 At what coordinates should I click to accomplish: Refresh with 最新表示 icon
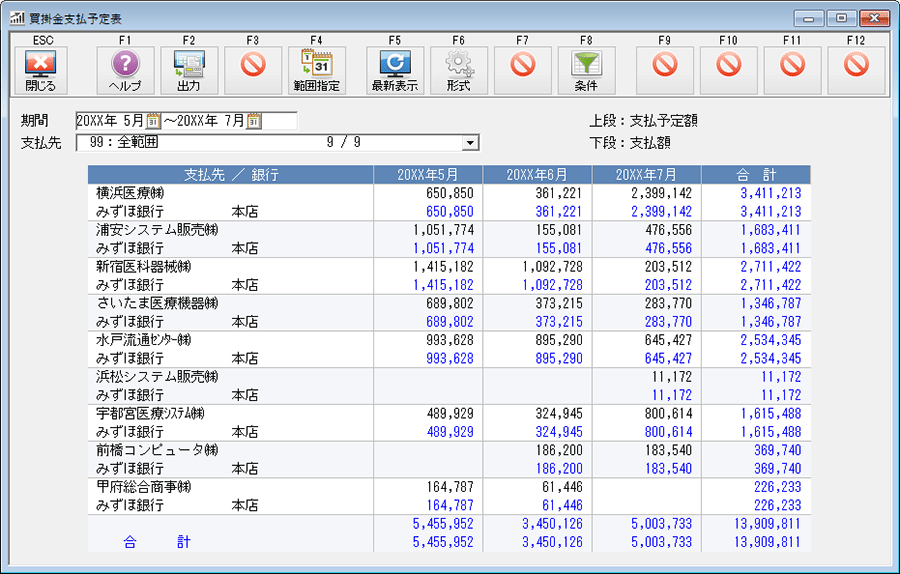coord(395,70)
